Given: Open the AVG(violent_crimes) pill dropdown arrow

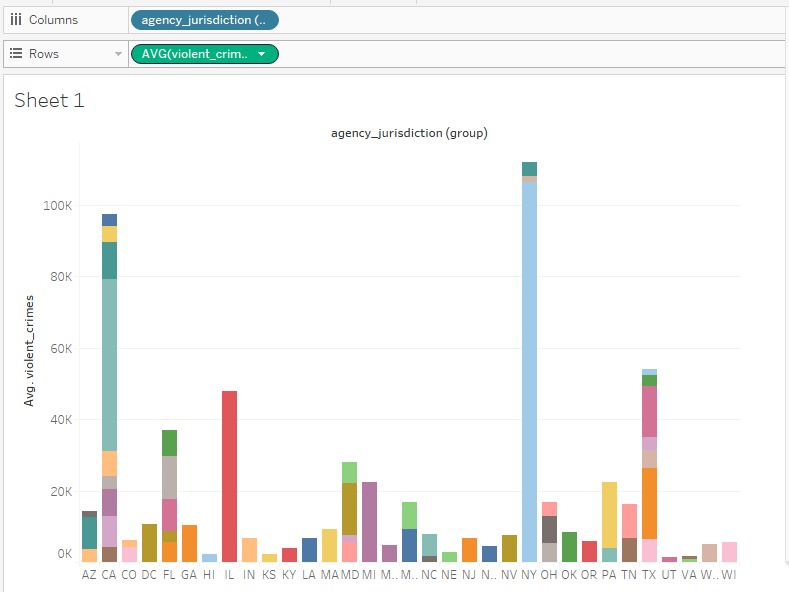Looking at the screenshot, I should 262,54.
